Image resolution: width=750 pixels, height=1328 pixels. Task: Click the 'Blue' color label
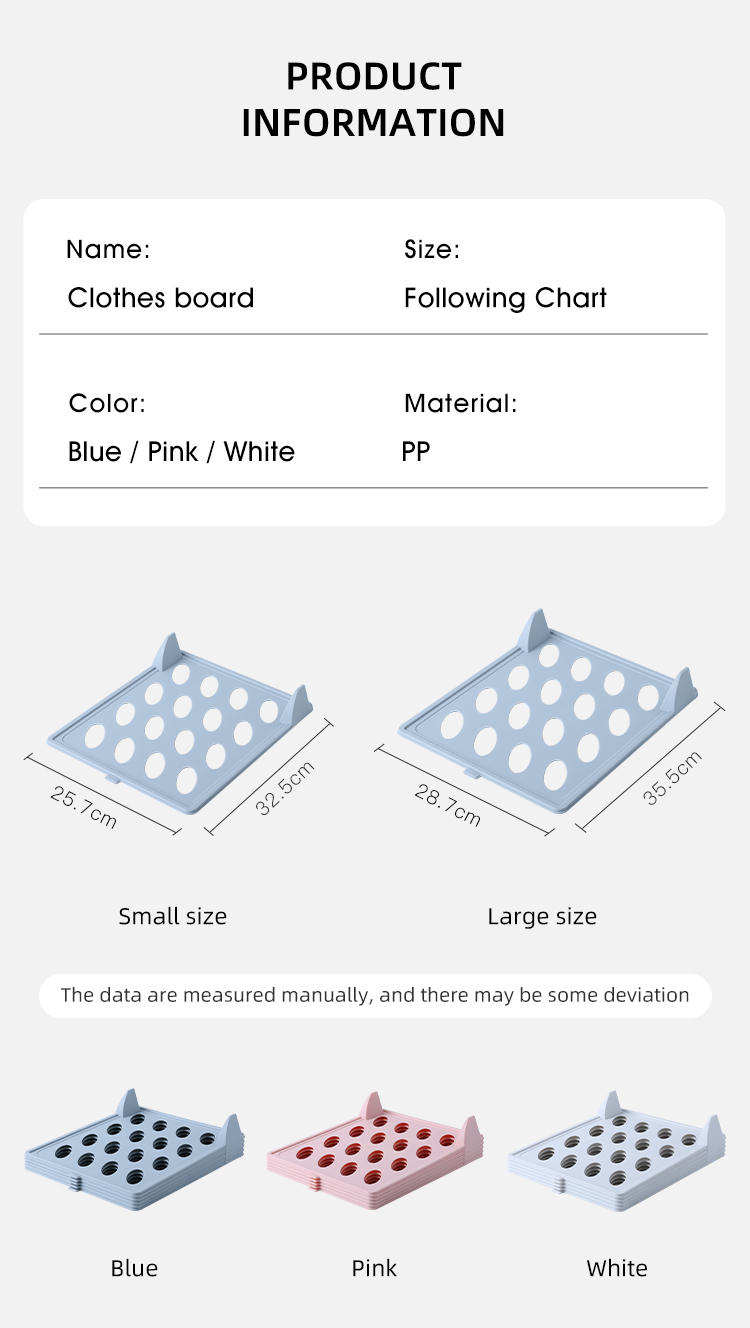click(134, 1268)
